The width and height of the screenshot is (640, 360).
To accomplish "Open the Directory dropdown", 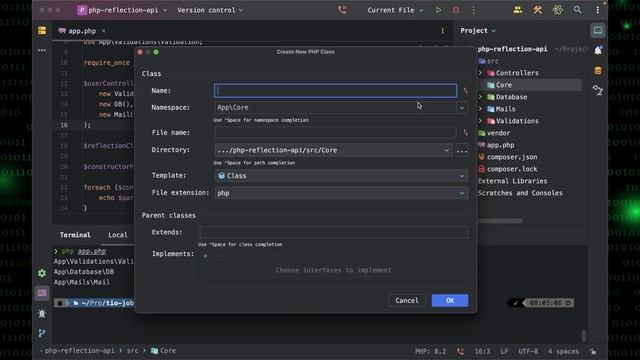I will [446, 150].
